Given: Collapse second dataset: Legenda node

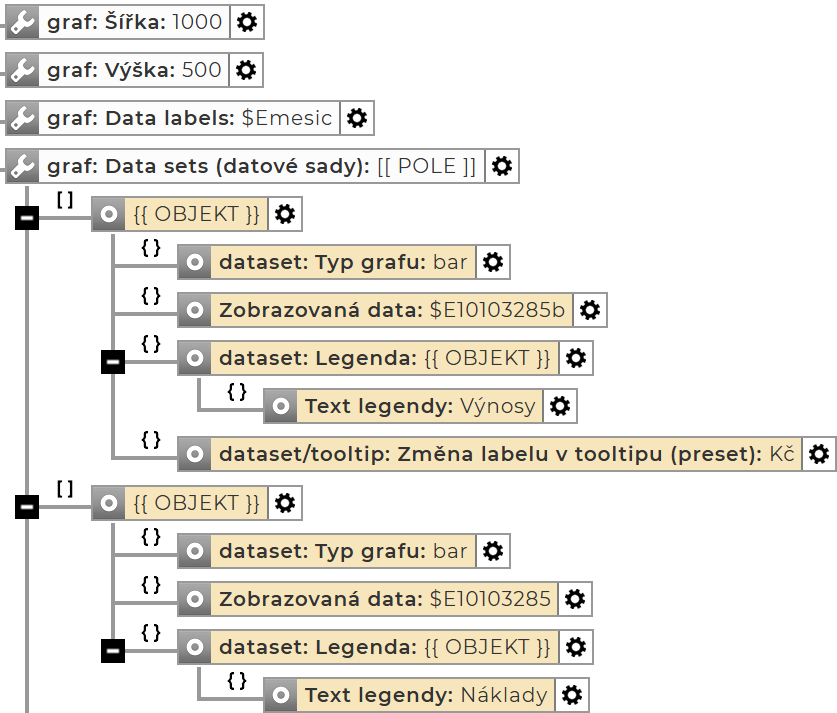Looking at the screenshot, I should click(113, 651).
